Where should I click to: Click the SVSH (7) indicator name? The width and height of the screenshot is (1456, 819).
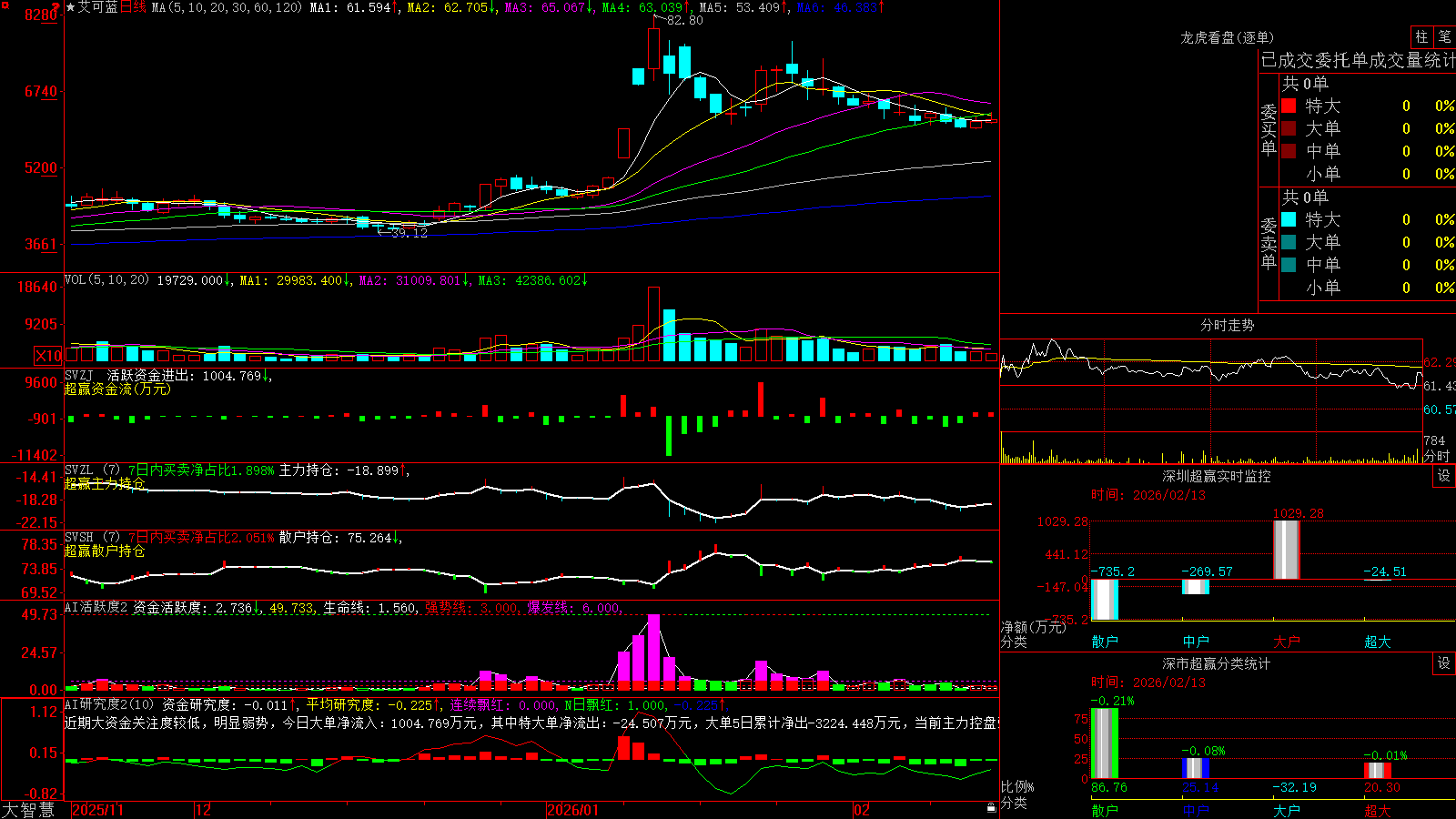coord(92,538)
